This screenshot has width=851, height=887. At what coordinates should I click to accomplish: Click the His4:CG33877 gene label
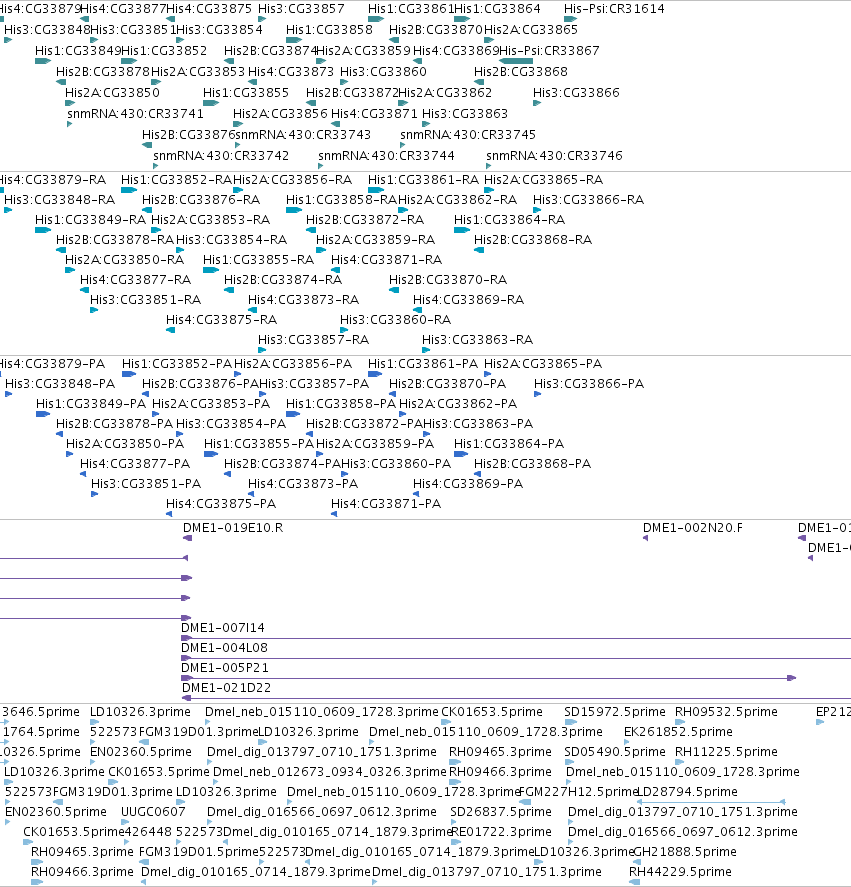click(123, 9)
